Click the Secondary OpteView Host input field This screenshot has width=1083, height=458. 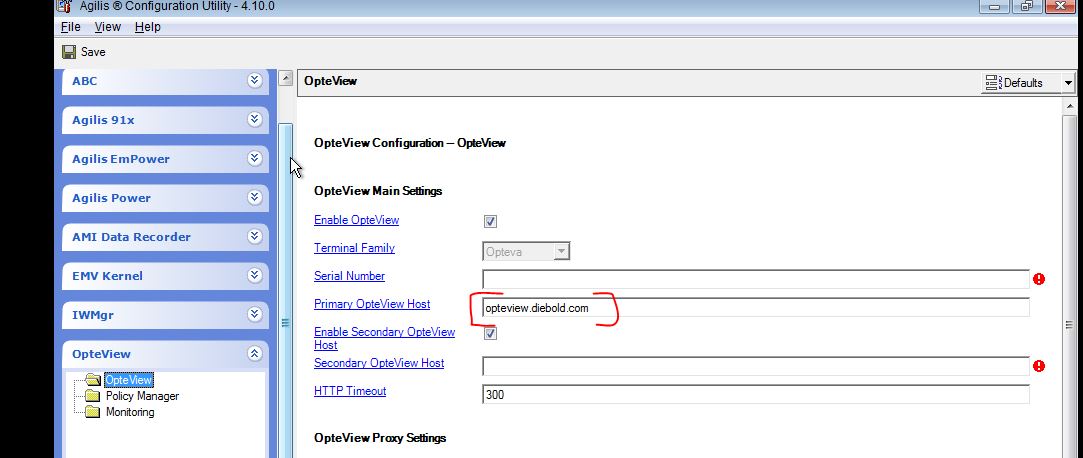pyautogui.click(x=756, y=366)
